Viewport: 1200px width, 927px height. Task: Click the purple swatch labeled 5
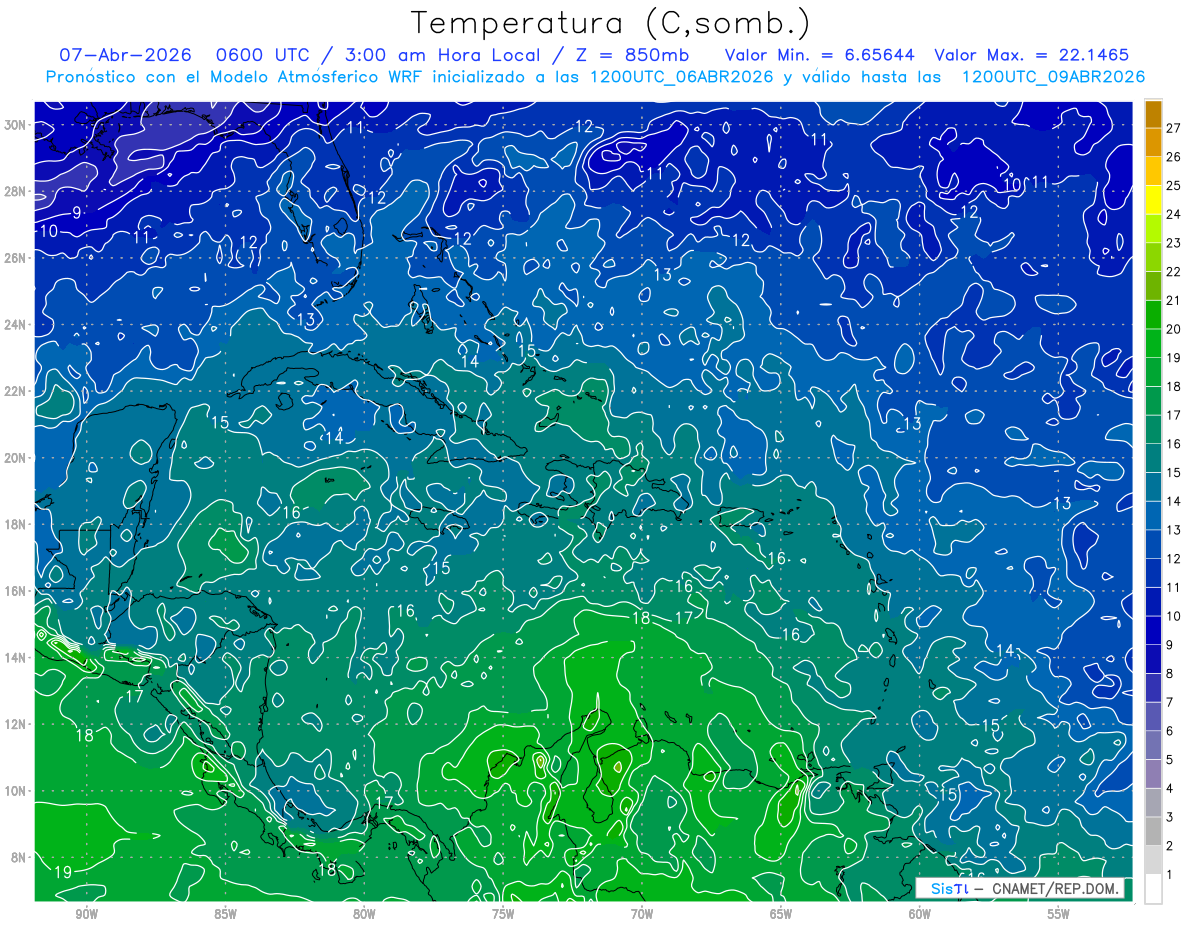click(1153, 745)
